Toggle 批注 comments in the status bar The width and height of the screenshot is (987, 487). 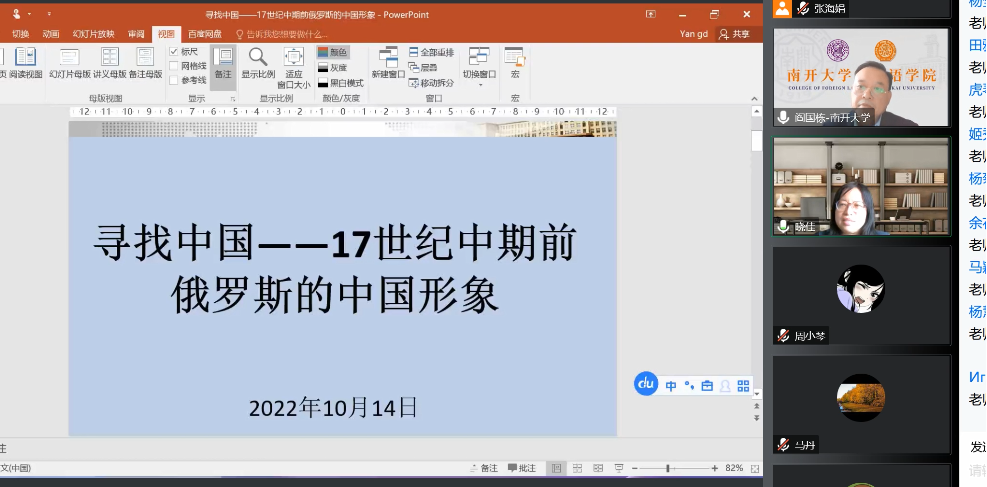[521, 468]
